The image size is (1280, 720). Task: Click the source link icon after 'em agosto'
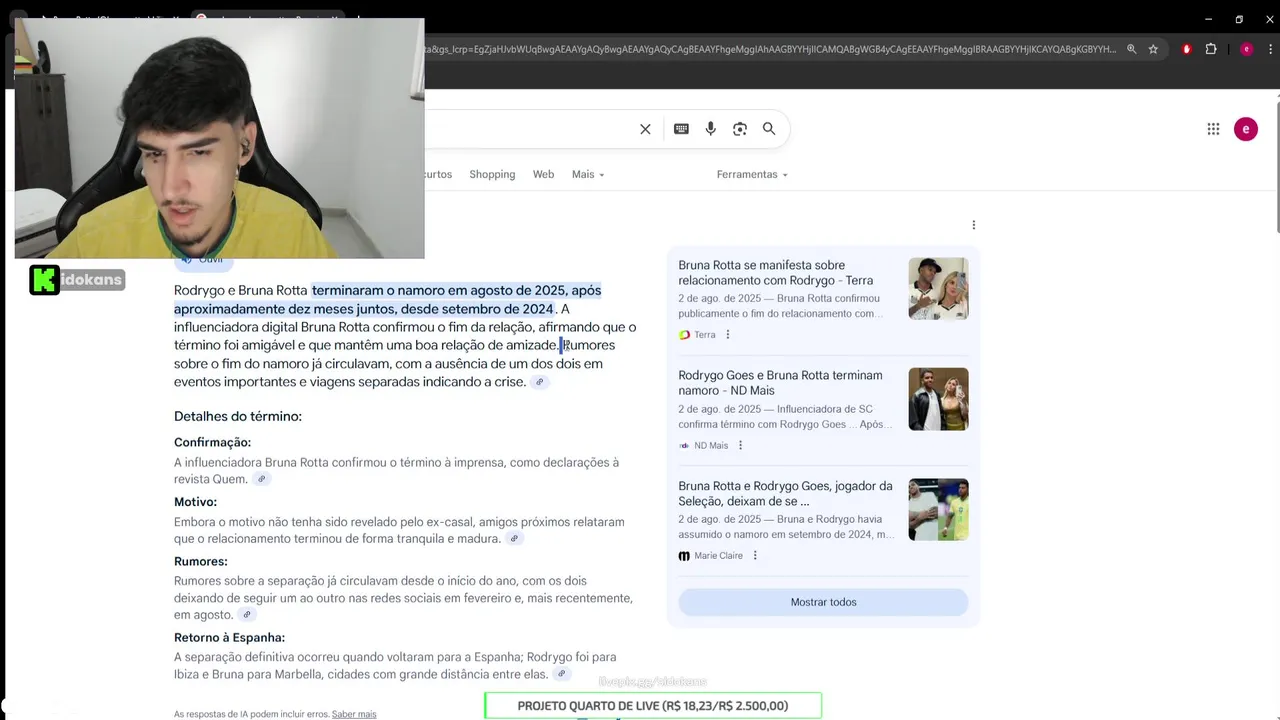click(247, 615)
